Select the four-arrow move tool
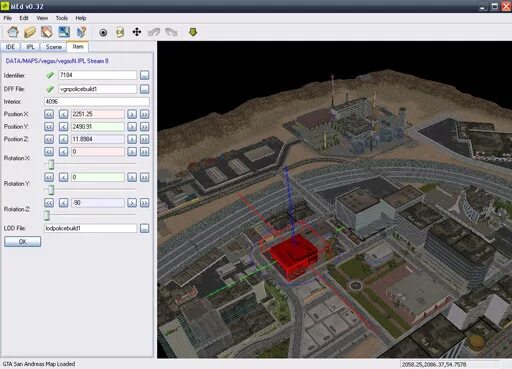The height and width of the screenshot is (369, 512). coord(137,32)
